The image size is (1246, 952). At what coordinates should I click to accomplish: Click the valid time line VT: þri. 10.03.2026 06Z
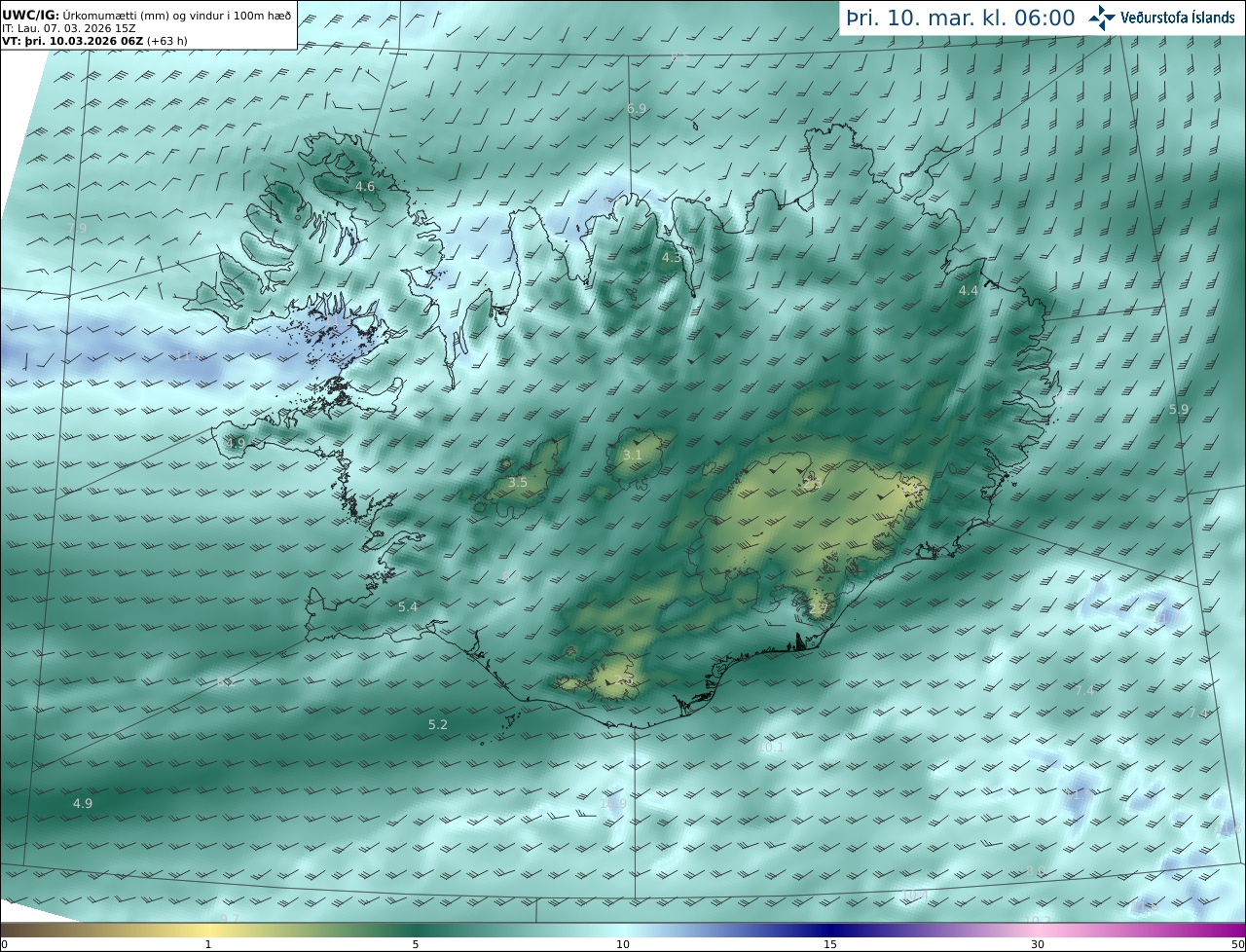click(x=94, y=41)
